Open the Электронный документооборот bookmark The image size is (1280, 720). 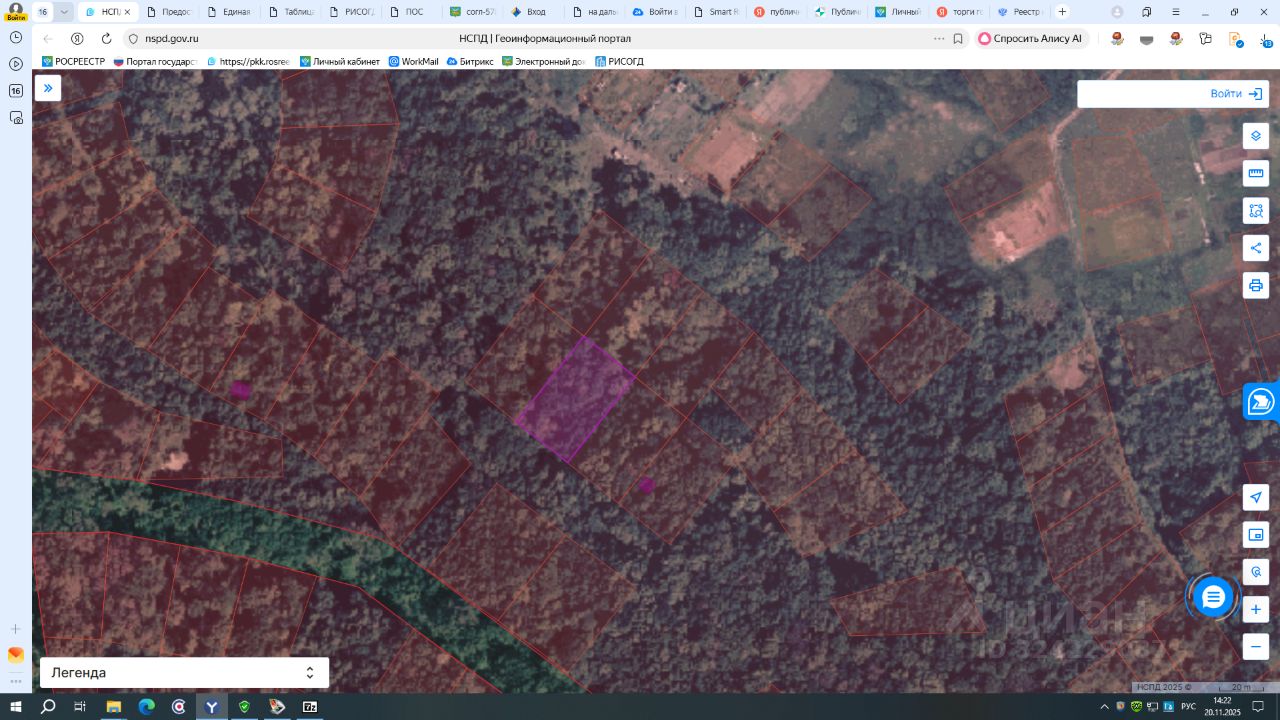click(544, 61)
